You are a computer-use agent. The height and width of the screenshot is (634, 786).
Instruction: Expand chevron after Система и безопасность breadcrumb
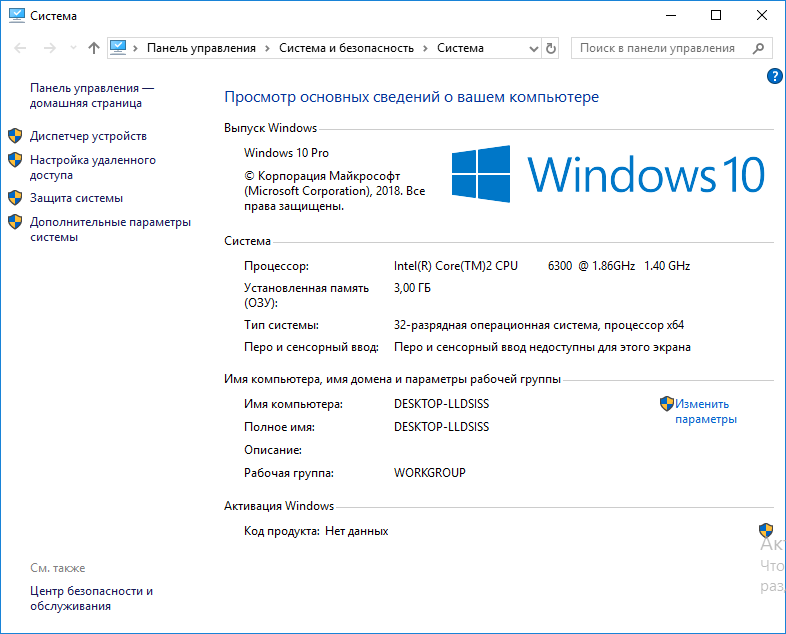pyautogui.click(x=425, y=48)
